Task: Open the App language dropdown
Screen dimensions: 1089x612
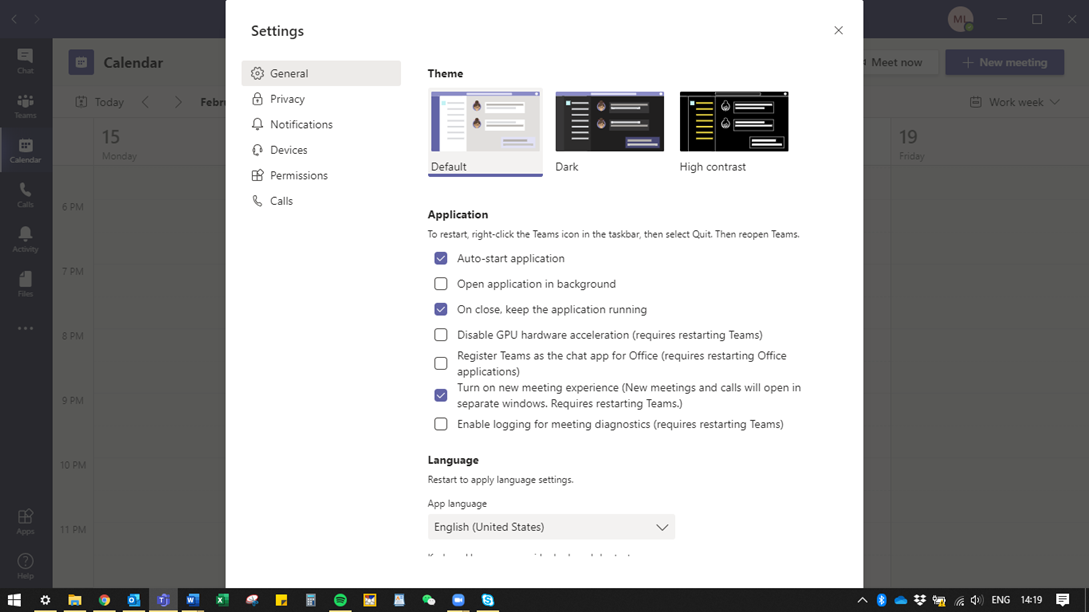Action: pyautogui.click(x=551, y=527)
